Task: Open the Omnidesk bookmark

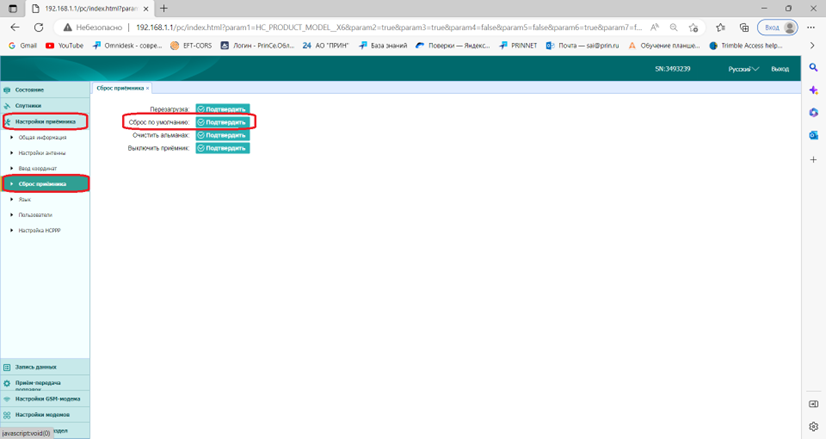Action: (x=127, y=46)
